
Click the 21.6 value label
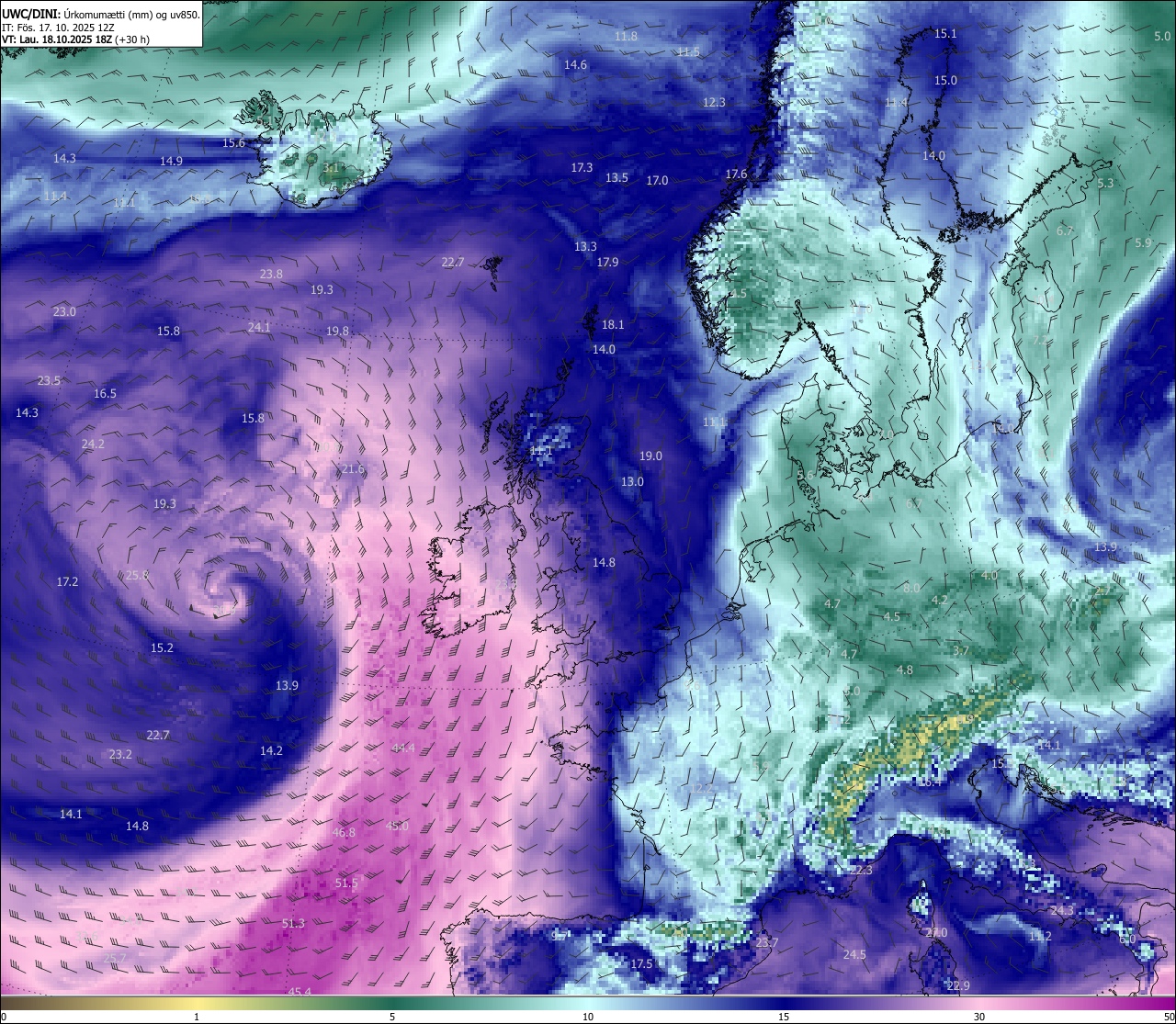(353, 468)
